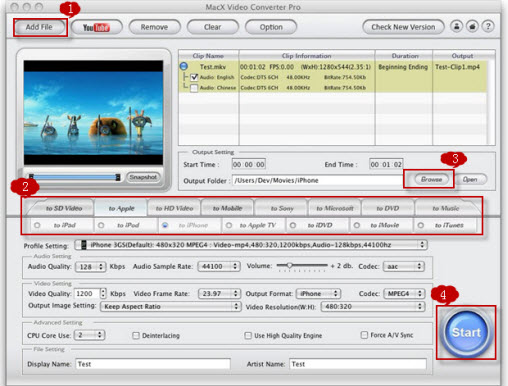
Task: Switch to the to Mobile tab
Action: click(x=227, y=208)
